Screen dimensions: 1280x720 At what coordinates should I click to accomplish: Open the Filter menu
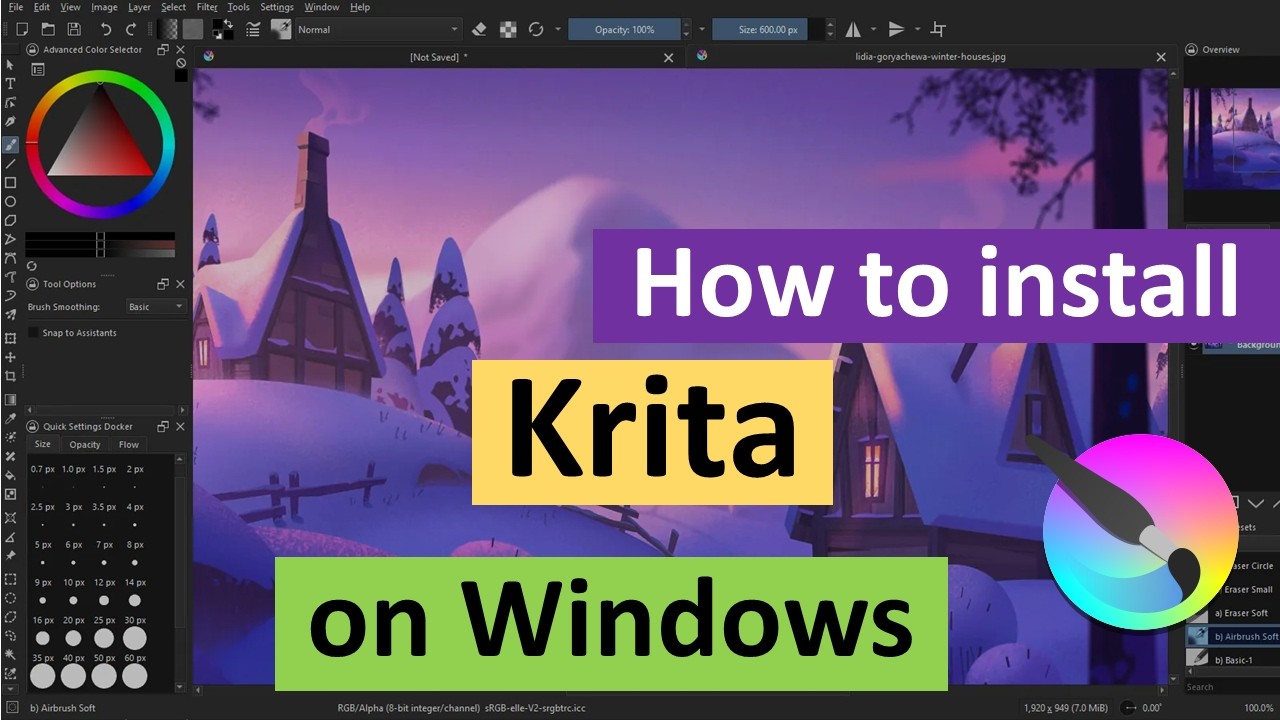pyautogui.click(x=207, y=7)
